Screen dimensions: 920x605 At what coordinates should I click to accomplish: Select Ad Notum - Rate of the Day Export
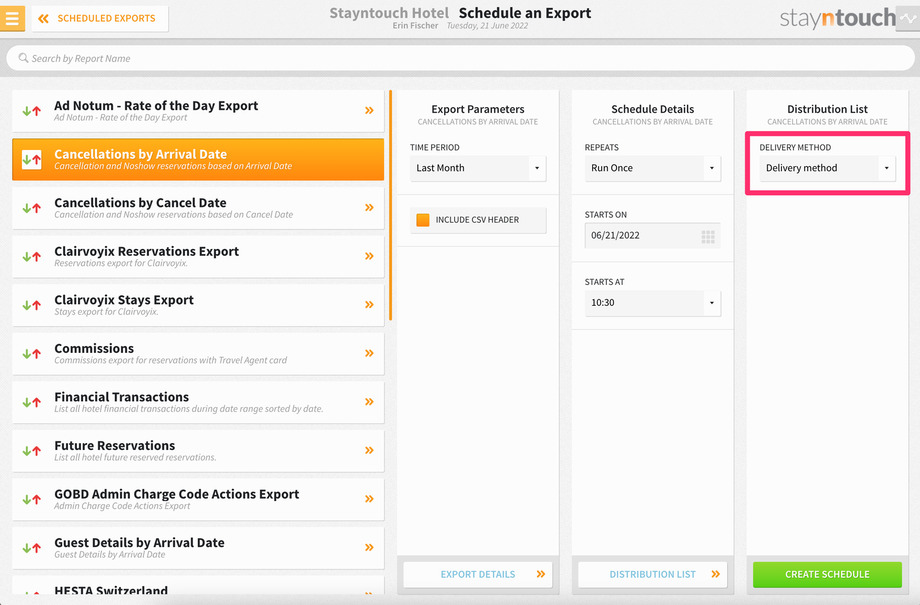(x=198, y=111)
